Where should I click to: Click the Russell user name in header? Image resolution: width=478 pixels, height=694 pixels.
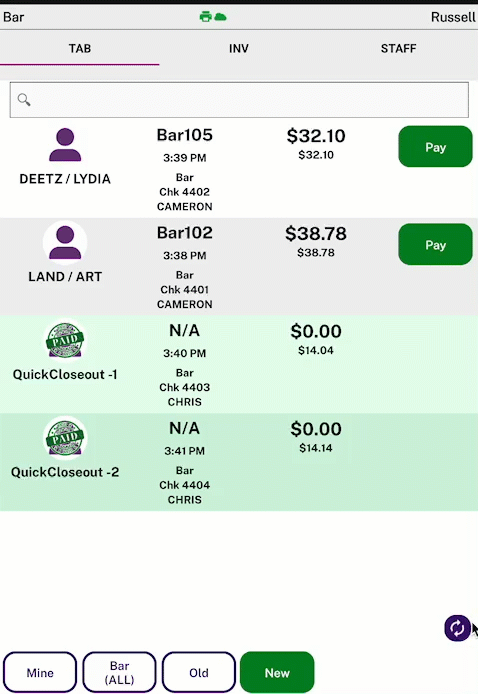(x=453, y=17)
